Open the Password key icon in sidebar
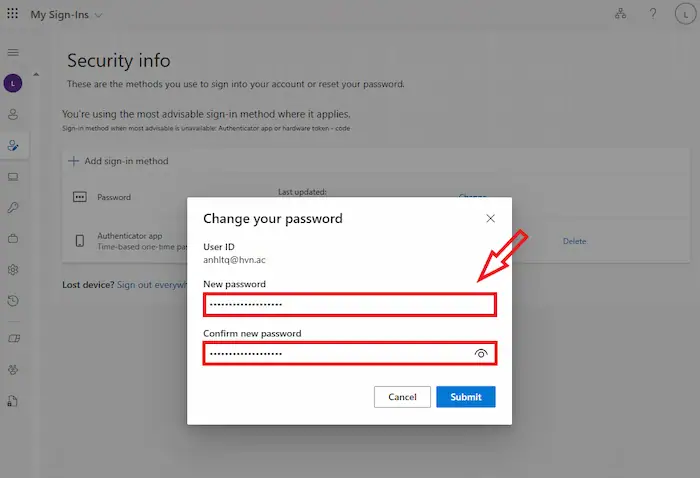This screenshot has height=478, width=700. [x=13, y=207]
